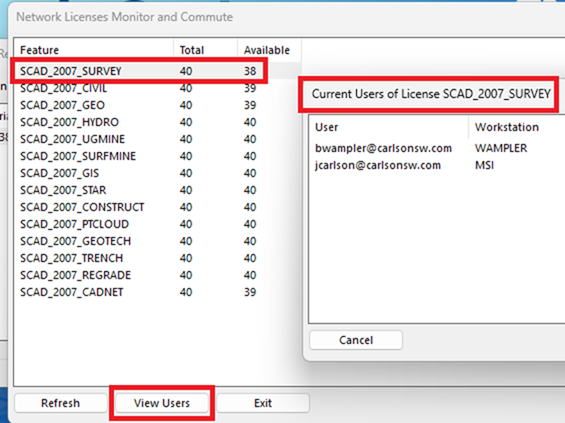Select the SCAD_2007_GEO feature row

[x=157, y=105]
